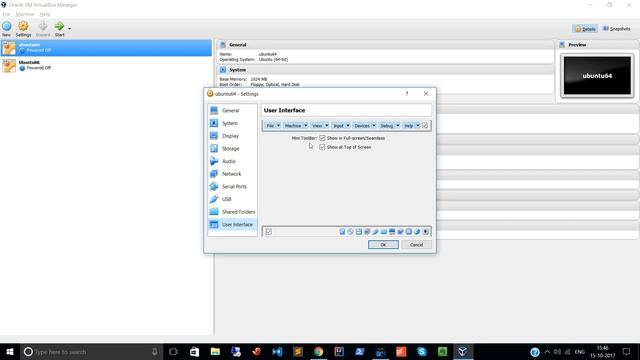The width and height of the screenshot is (640, 360).
Task: Expand File dropdown in menu bar editor
Action: click(x=278, y=126)
